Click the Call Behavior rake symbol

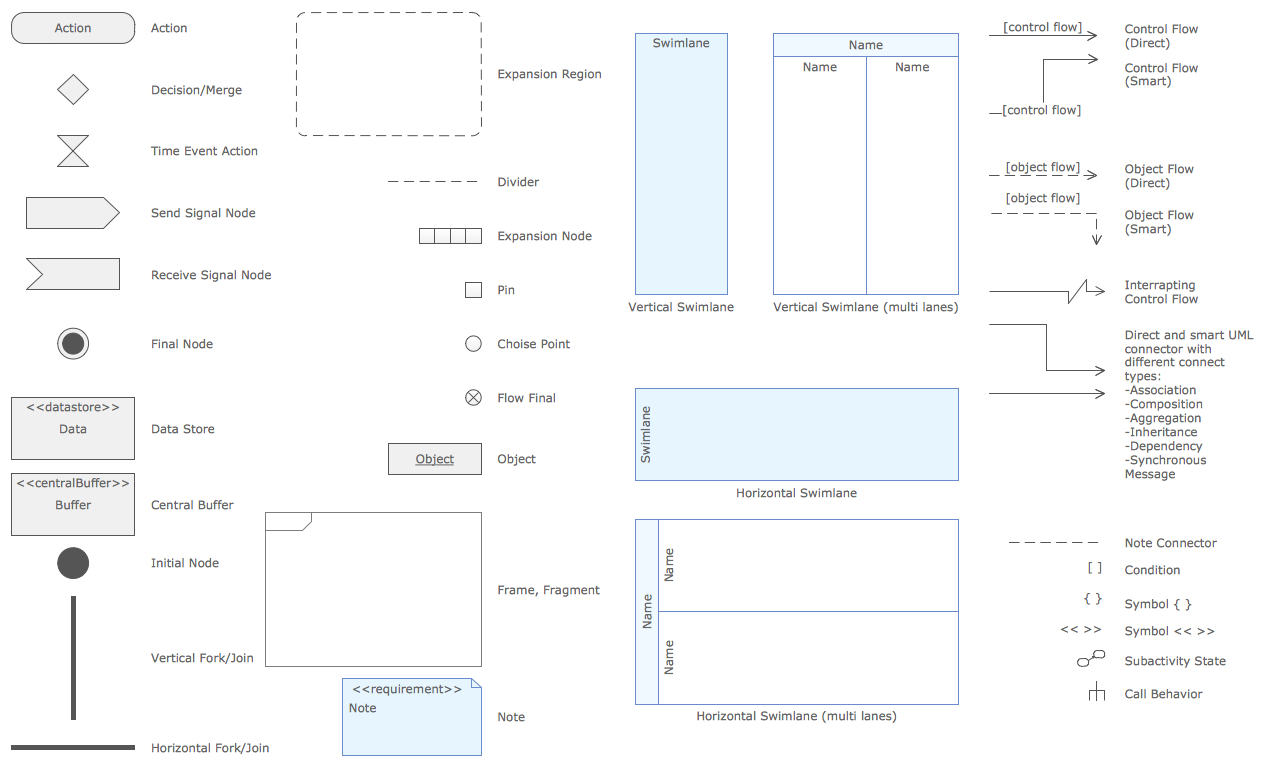click(x=1097, y=692)
